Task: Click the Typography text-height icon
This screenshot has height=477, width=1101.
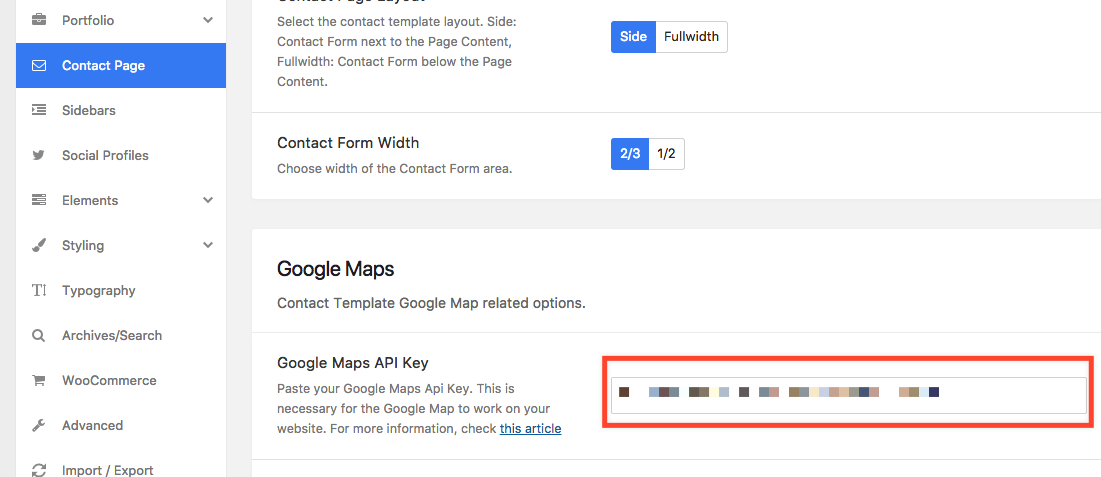Action: (x=39, y=290)
